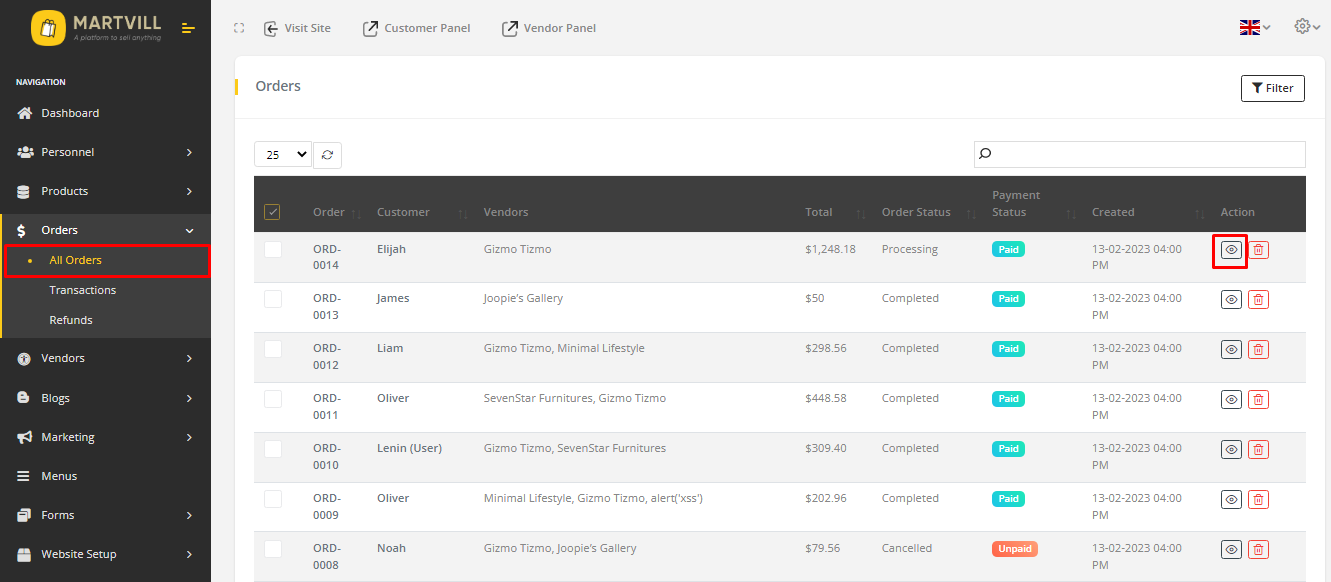1331x582 pixels.
Task: Click the refresh icon beside page size selector
Action: coord(327,155)
